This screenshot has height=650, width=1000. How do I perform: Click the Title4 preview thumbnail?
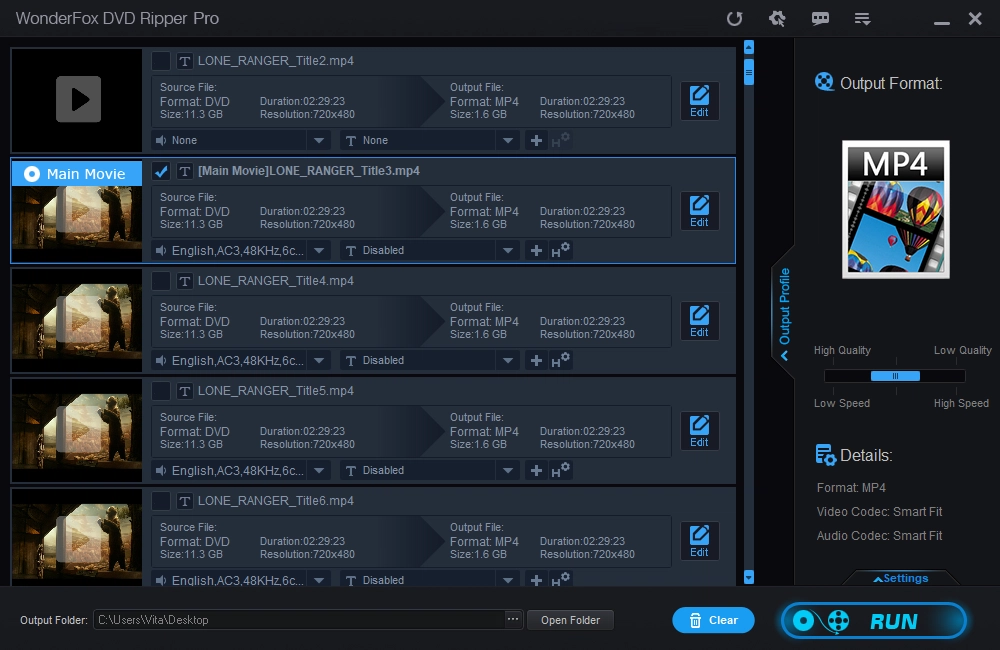(77, 320)
